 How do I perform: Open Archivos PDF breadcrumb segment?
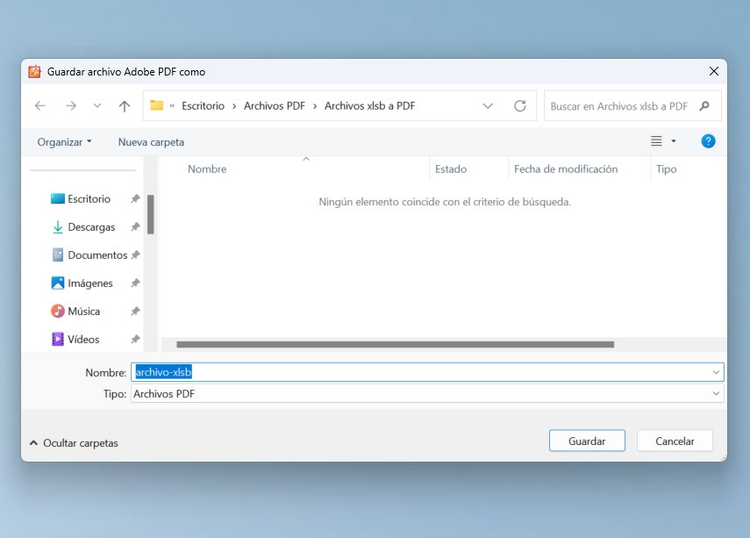click(x=274, y=106)
